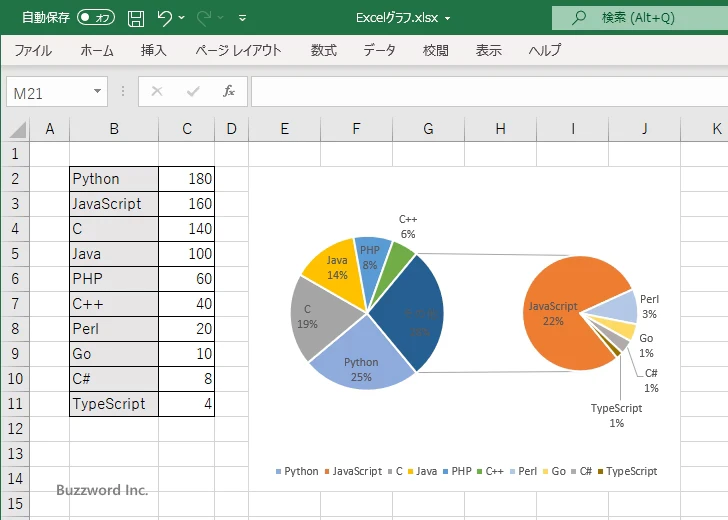
Task: Click Python legend entry swatch
Action: tap(278, 472)
